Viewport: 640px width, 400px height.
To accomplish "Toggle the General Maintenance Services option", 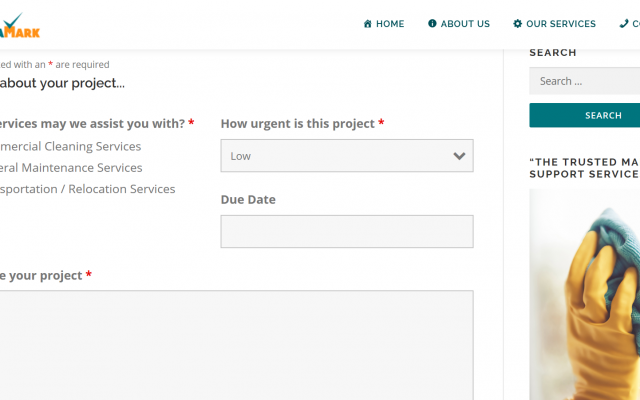I will (x=70, y=168).
